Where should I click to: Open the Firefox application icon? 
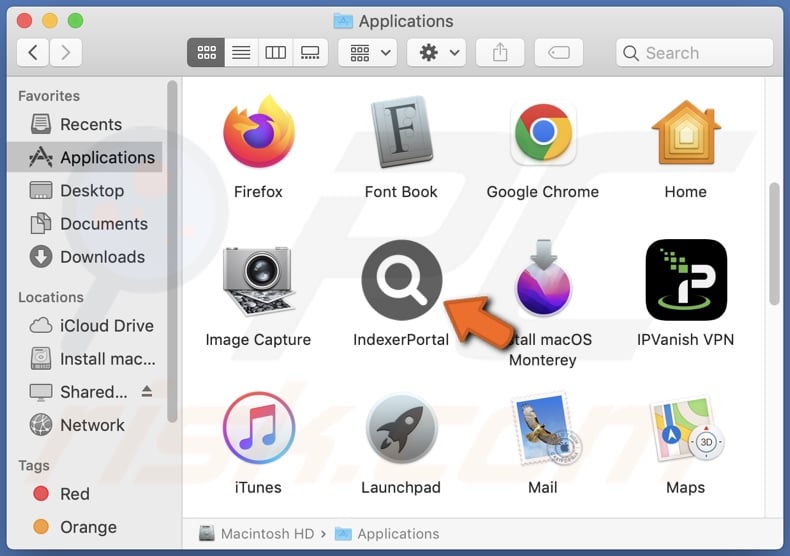coord(258,132)
